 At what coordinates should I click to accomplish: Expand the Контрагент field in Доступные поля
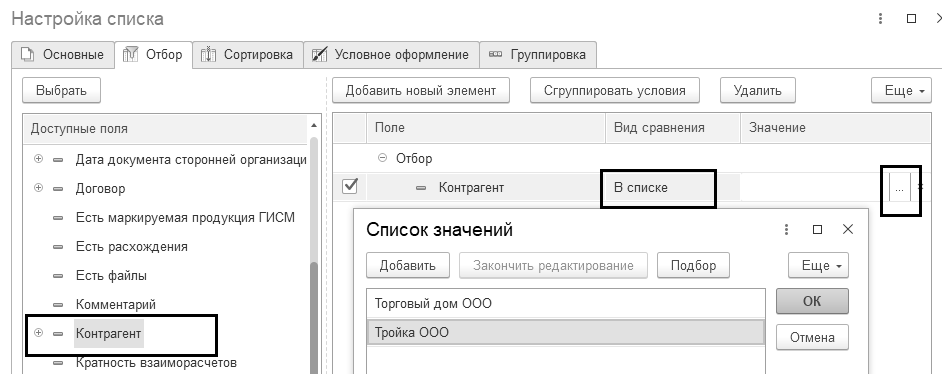(x=38, y=333)
